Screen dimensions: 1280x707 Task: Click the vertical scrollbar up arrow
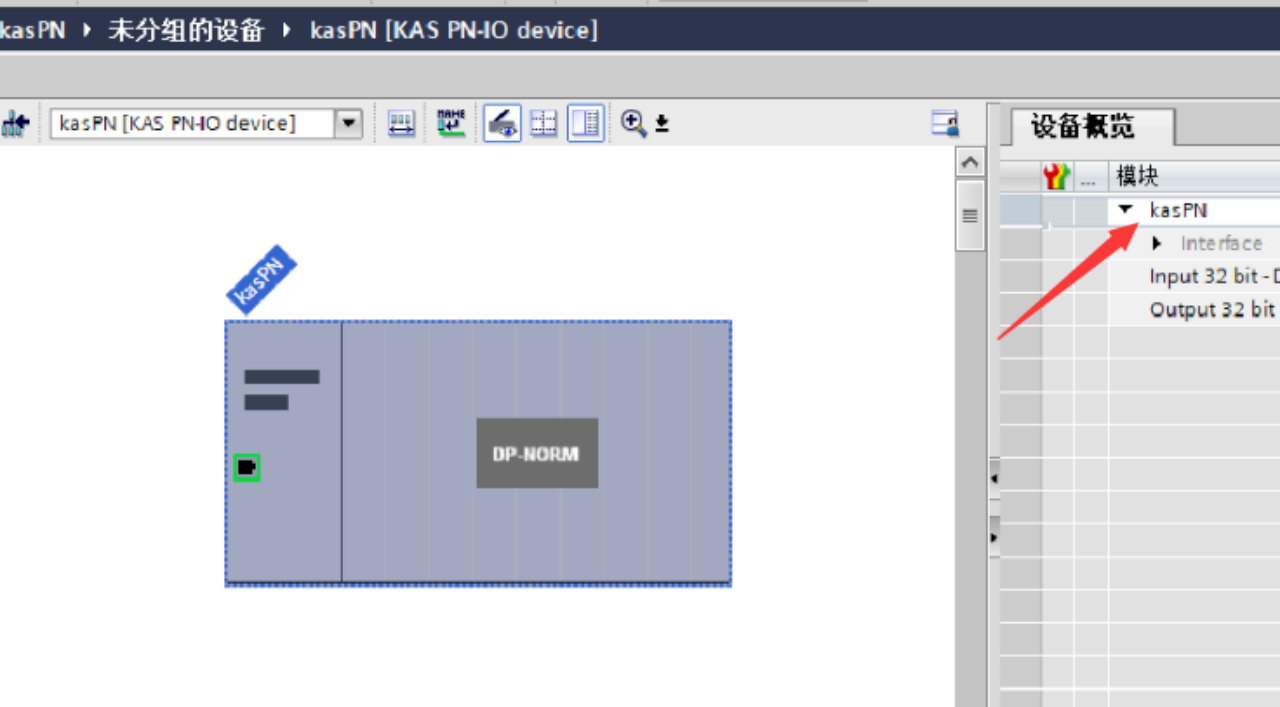click(x=970, y=162)
